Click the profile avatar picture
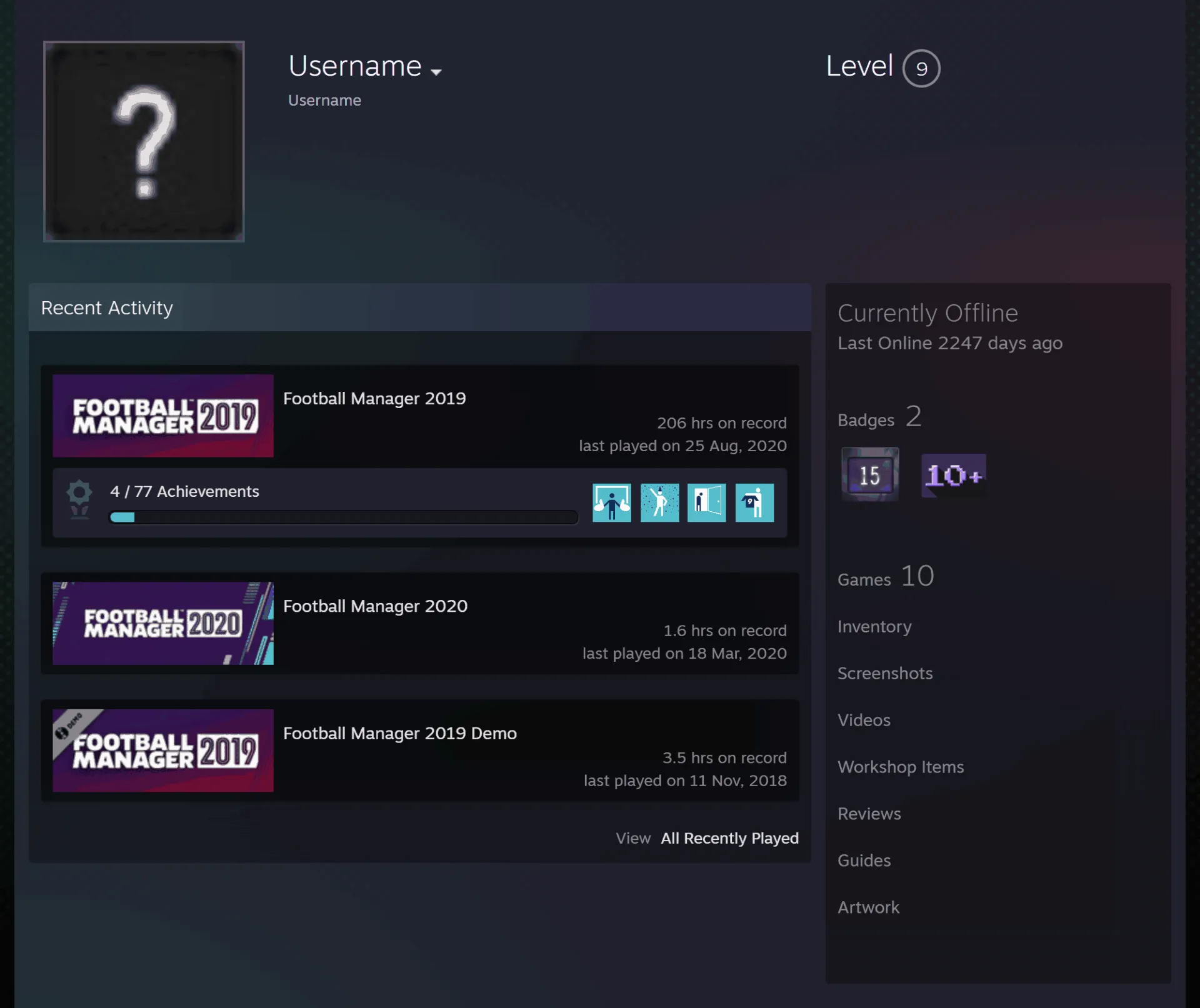This screenshot has width=1200, height=1008. point(144,141)
